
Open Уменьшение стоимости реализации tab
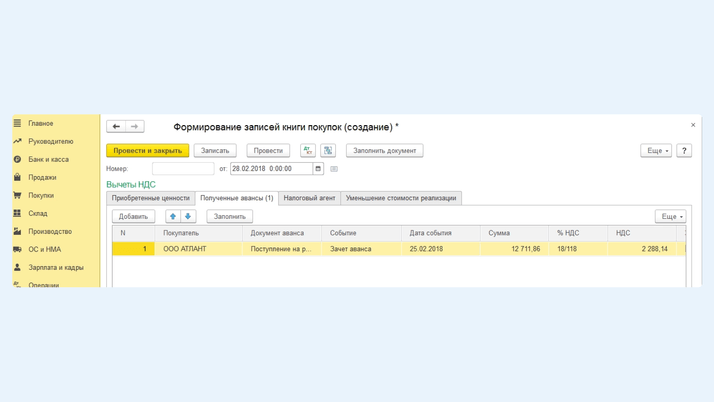click(401, 198)
